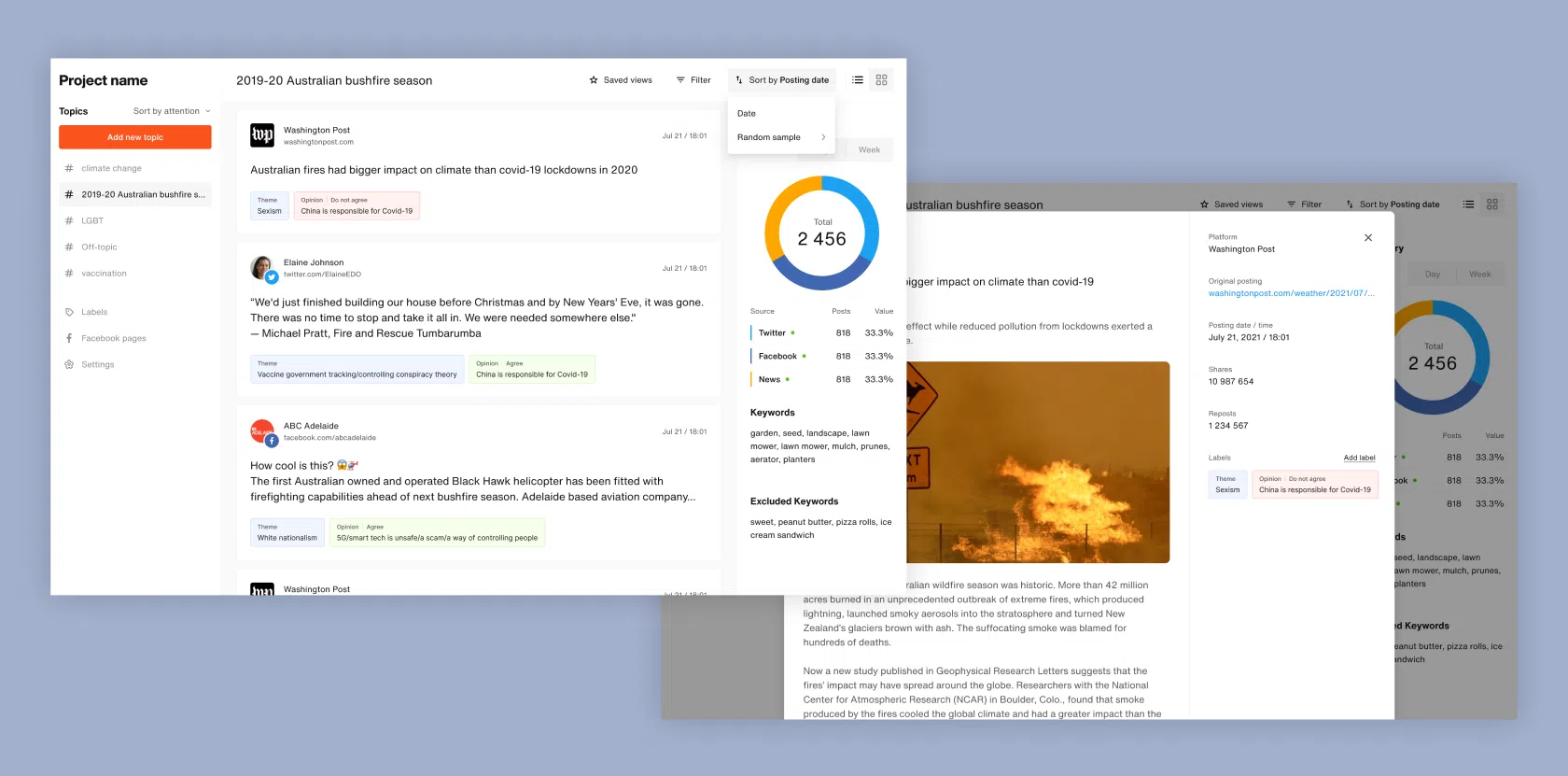
Task: Click Filter in the back window
Action: [x=1304, y=205]
